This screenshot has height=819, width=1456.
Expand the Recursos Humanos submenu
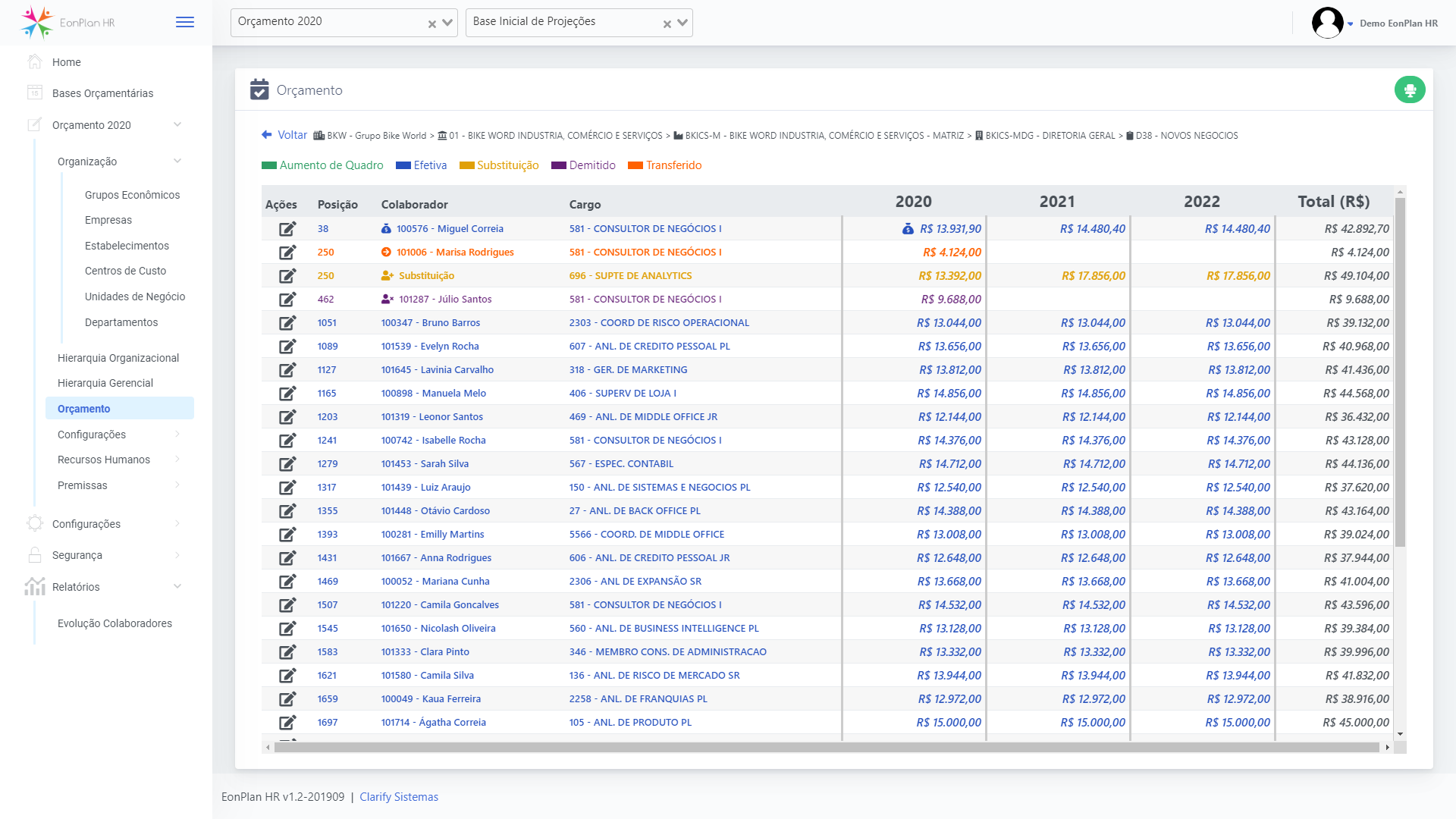click(x=177, y=459)
